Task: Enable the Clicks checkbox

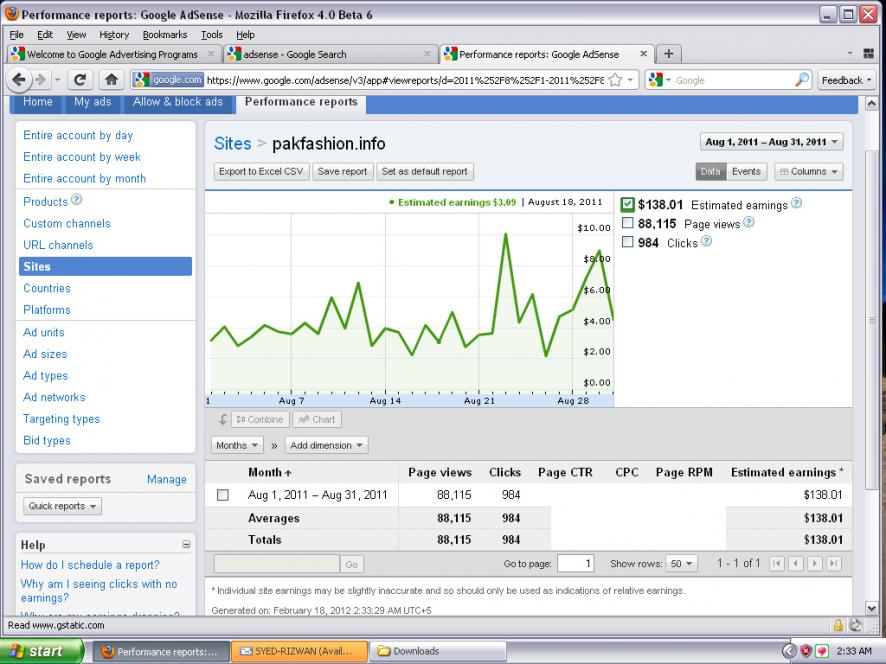Action: coord(627,242)
